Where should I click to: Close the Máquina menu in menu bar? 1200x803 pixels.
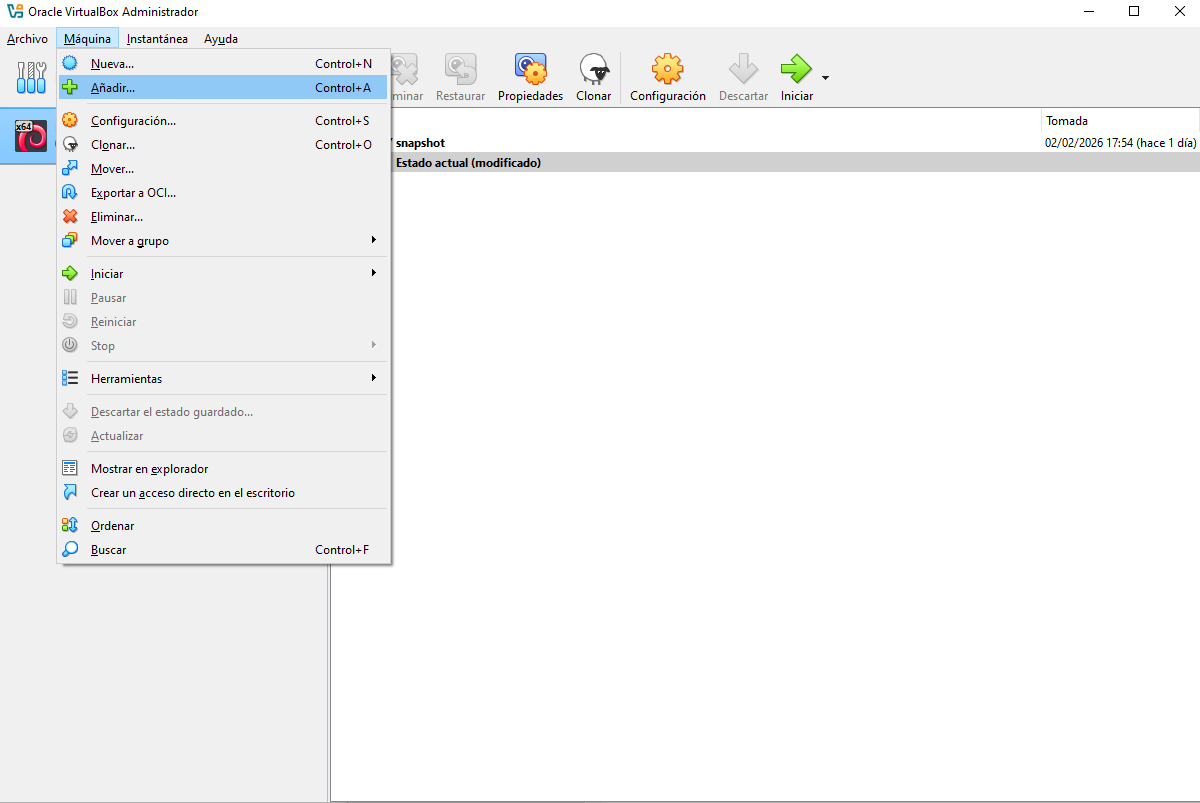(87, 39)
